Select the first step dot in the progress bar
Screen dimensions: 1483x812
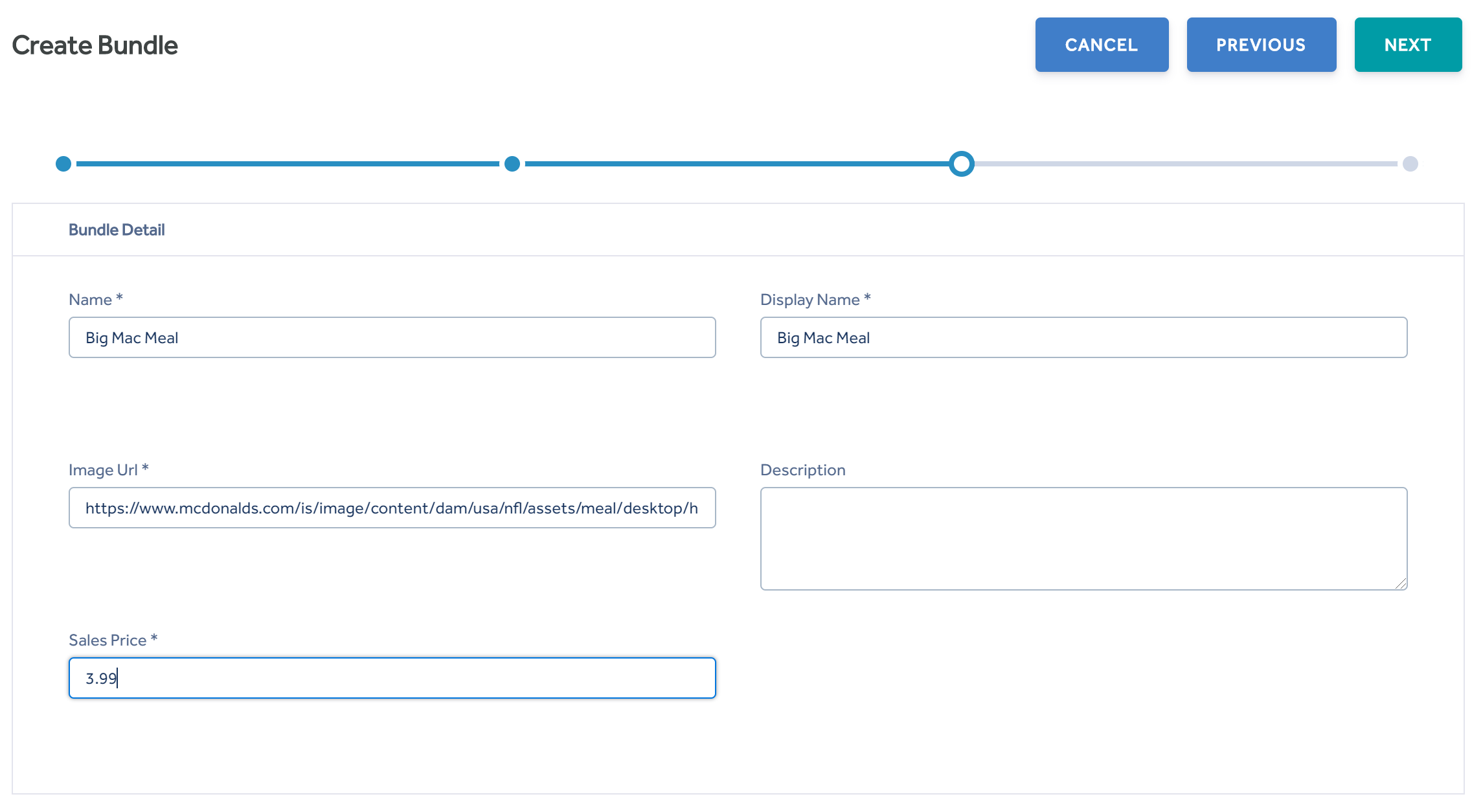tap(63, 164)
